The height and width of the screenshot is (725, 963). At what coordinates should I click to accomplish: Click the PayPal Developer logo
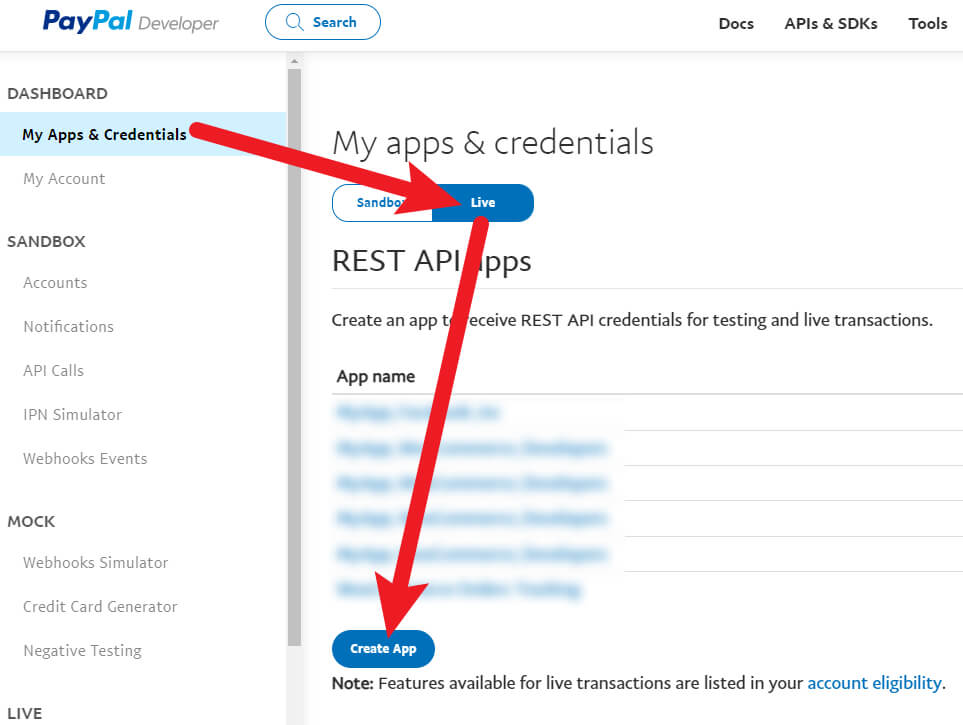click(130, 22)
